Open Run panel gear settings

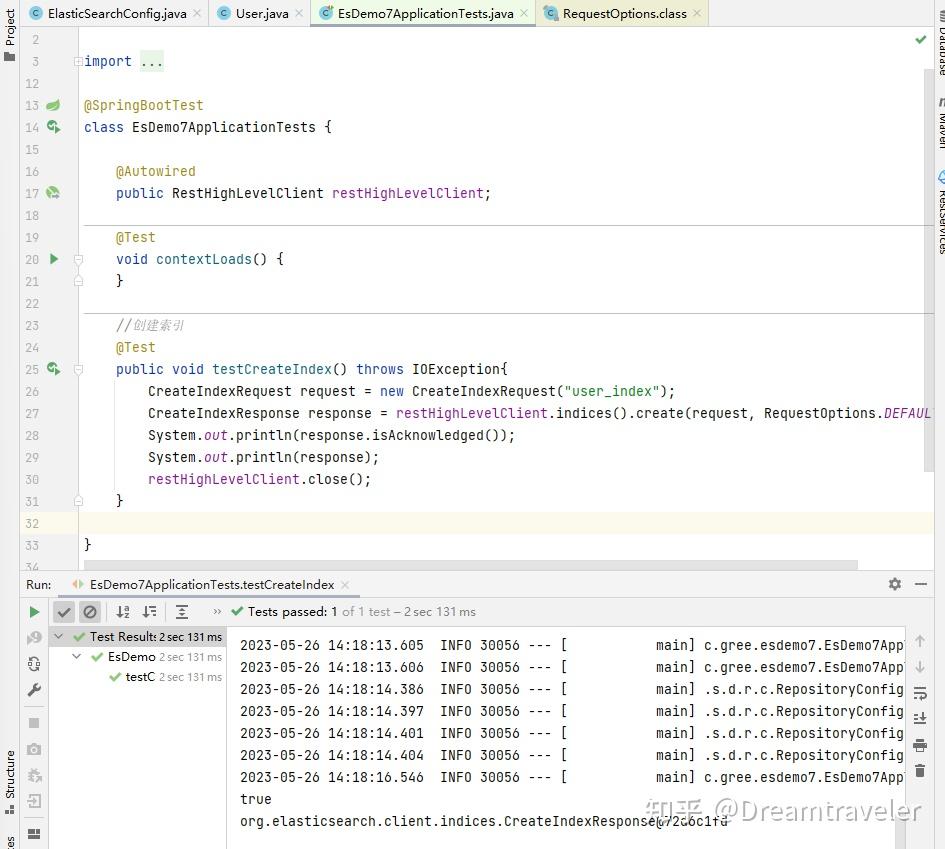pos(894,584)
